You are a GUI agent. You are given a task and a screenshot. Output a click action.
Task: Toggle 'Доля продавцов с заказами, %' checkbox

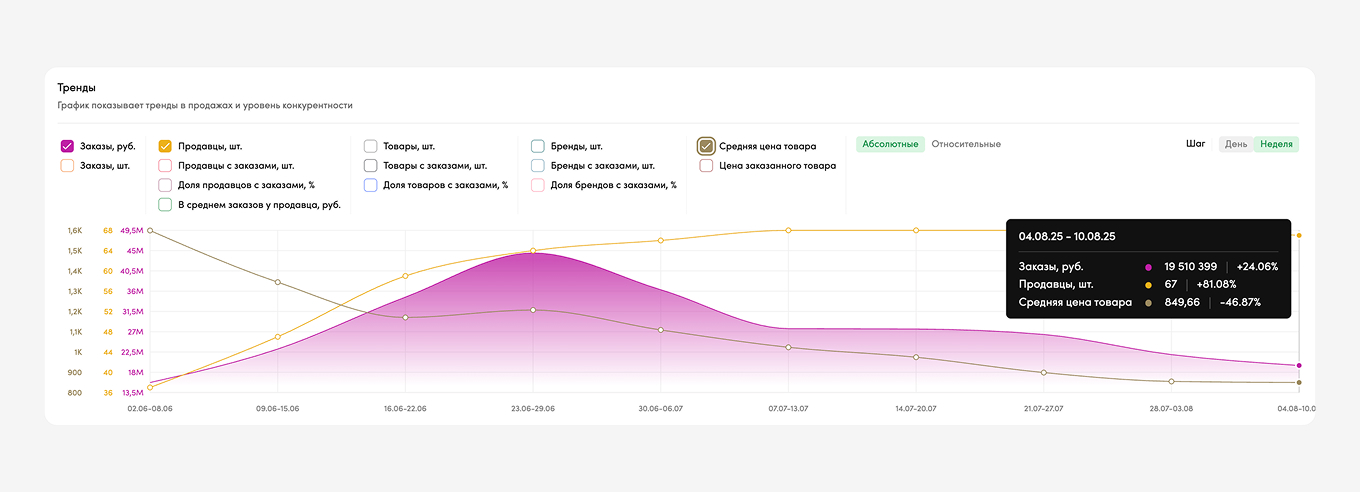[x=166, y=185]
